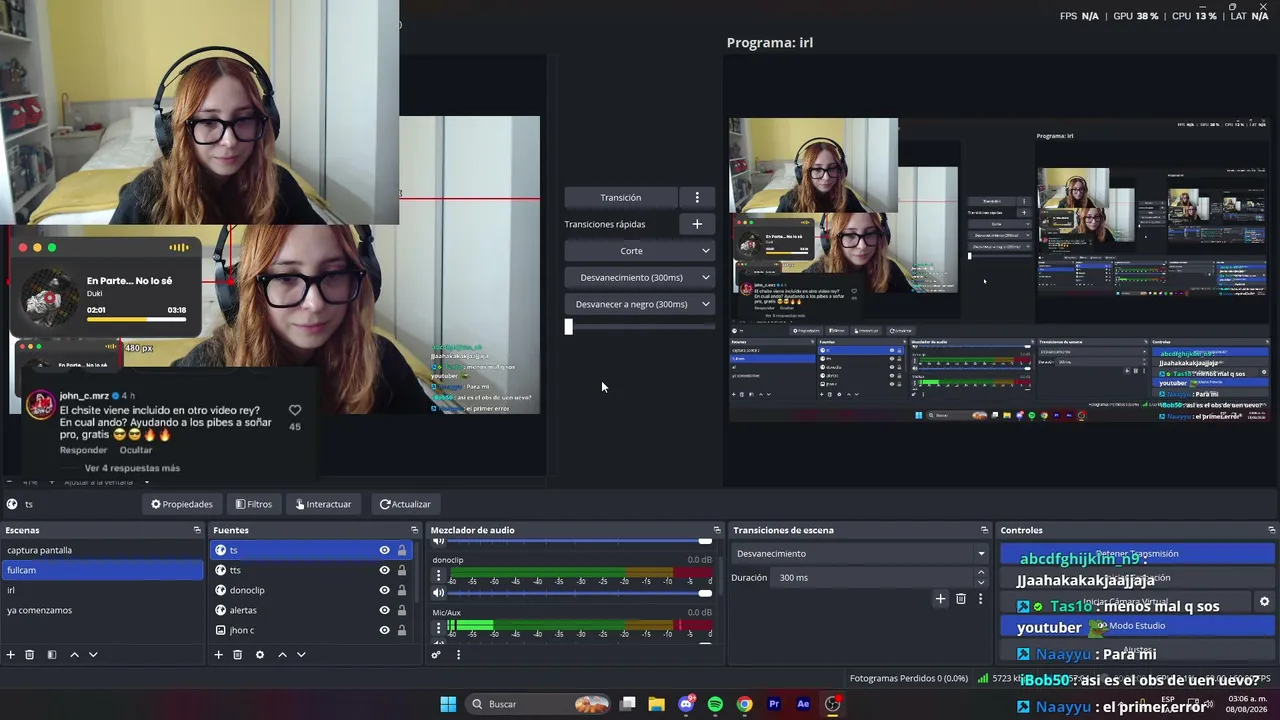1280x720 pixels.
Task: Unlock the tts source
Action: click(x=402, y=570)
